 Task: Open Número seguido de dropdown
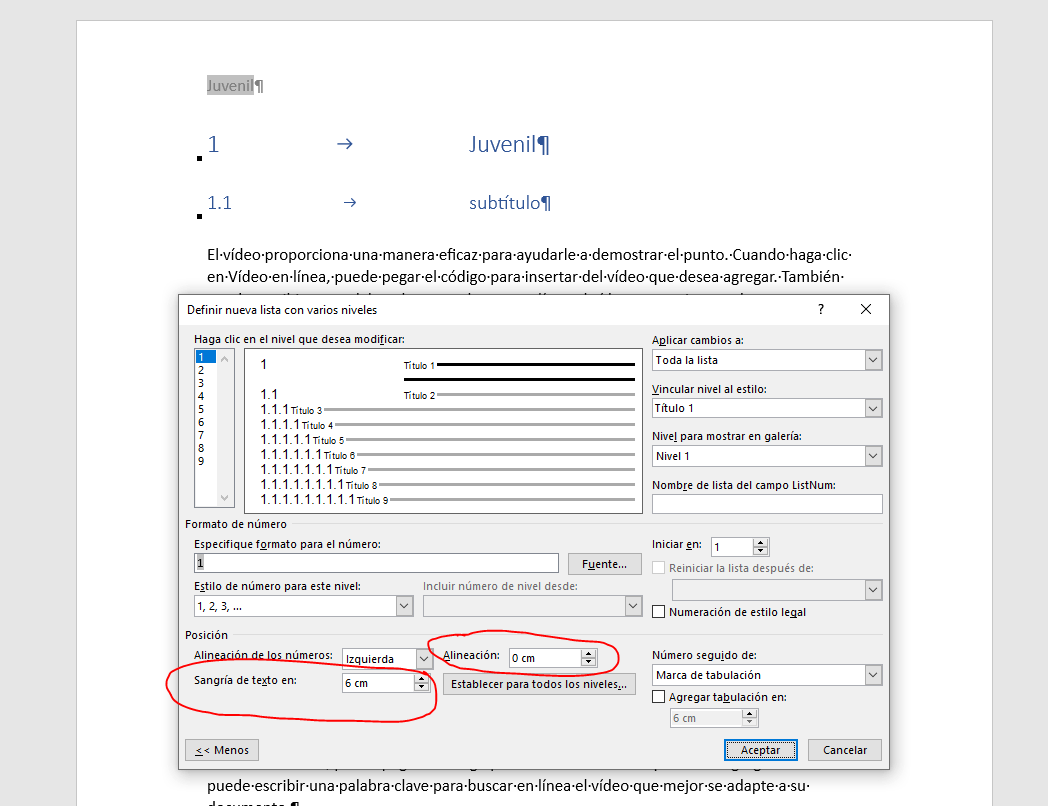pos(873,675)
